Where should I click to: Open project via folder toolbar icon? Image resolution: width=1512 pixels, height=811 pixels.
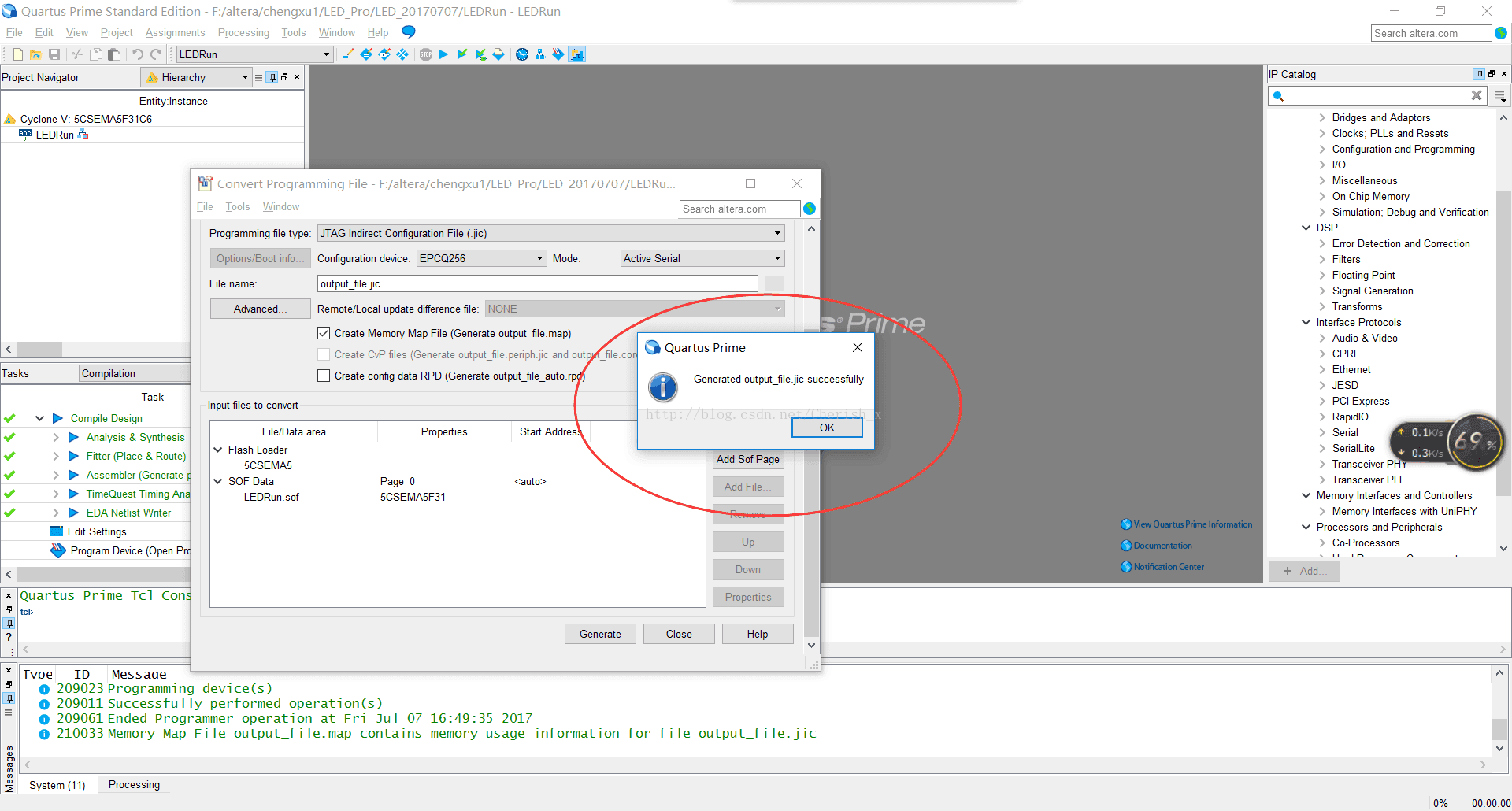[x=35, y=54]
